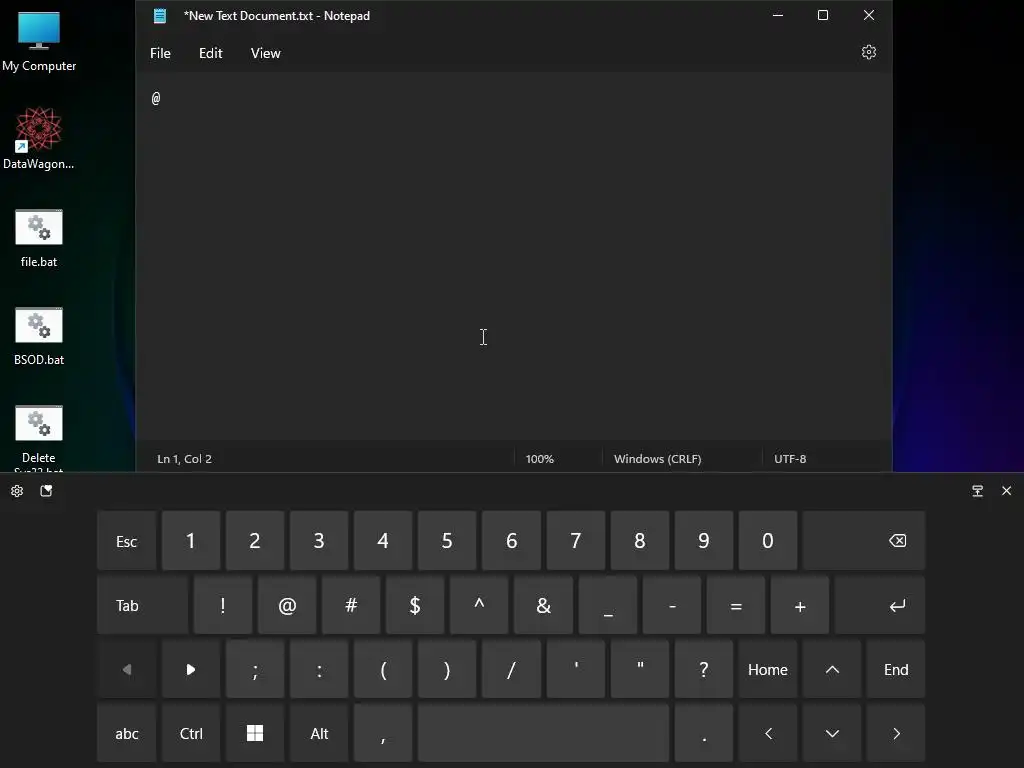Select the DataWagon desktop shortcut
Viewport: 1024px width, 768px height.
point(39,138)
